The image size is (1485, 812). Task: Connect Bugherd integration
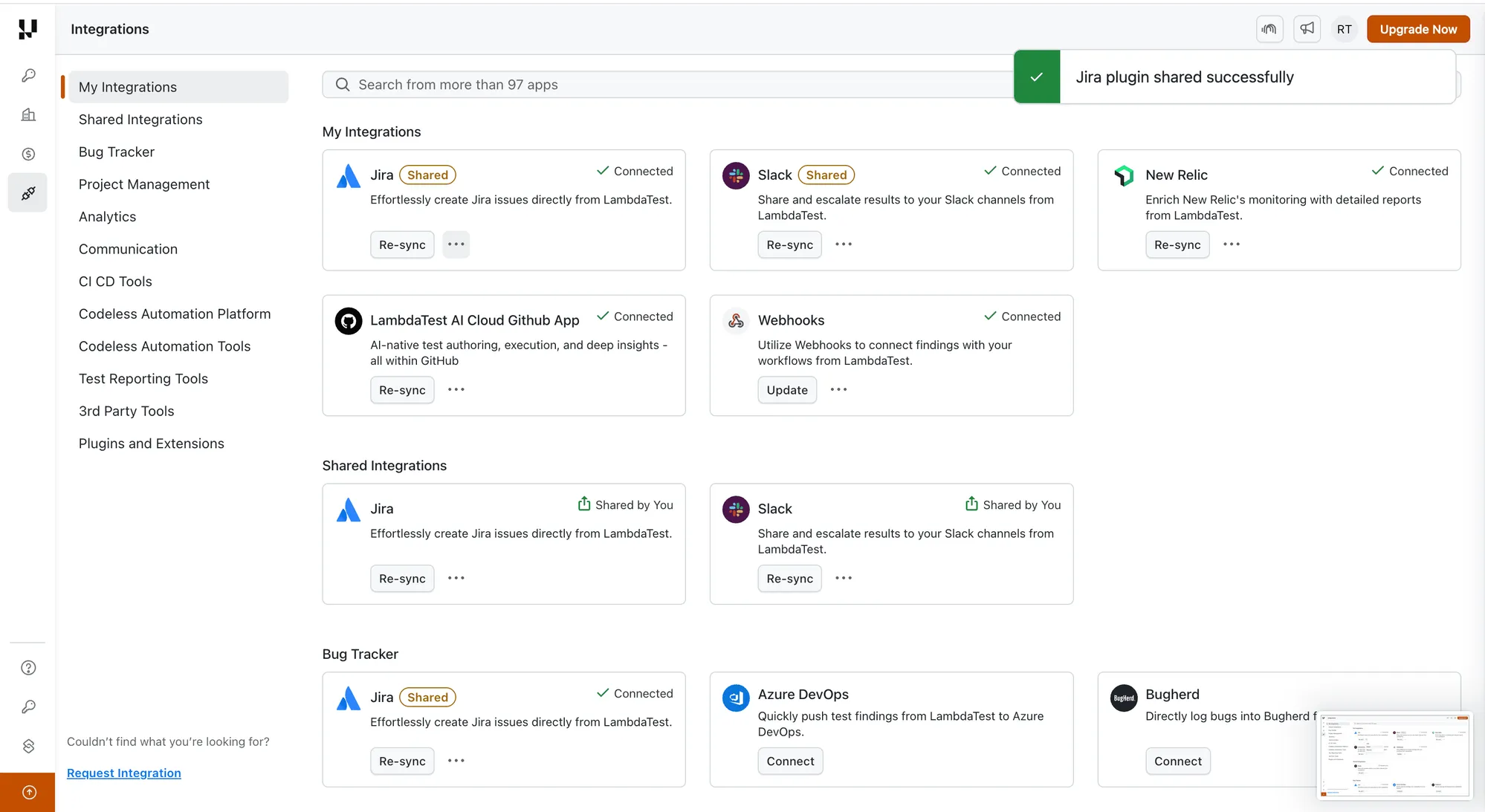[x=1178, y=761]
